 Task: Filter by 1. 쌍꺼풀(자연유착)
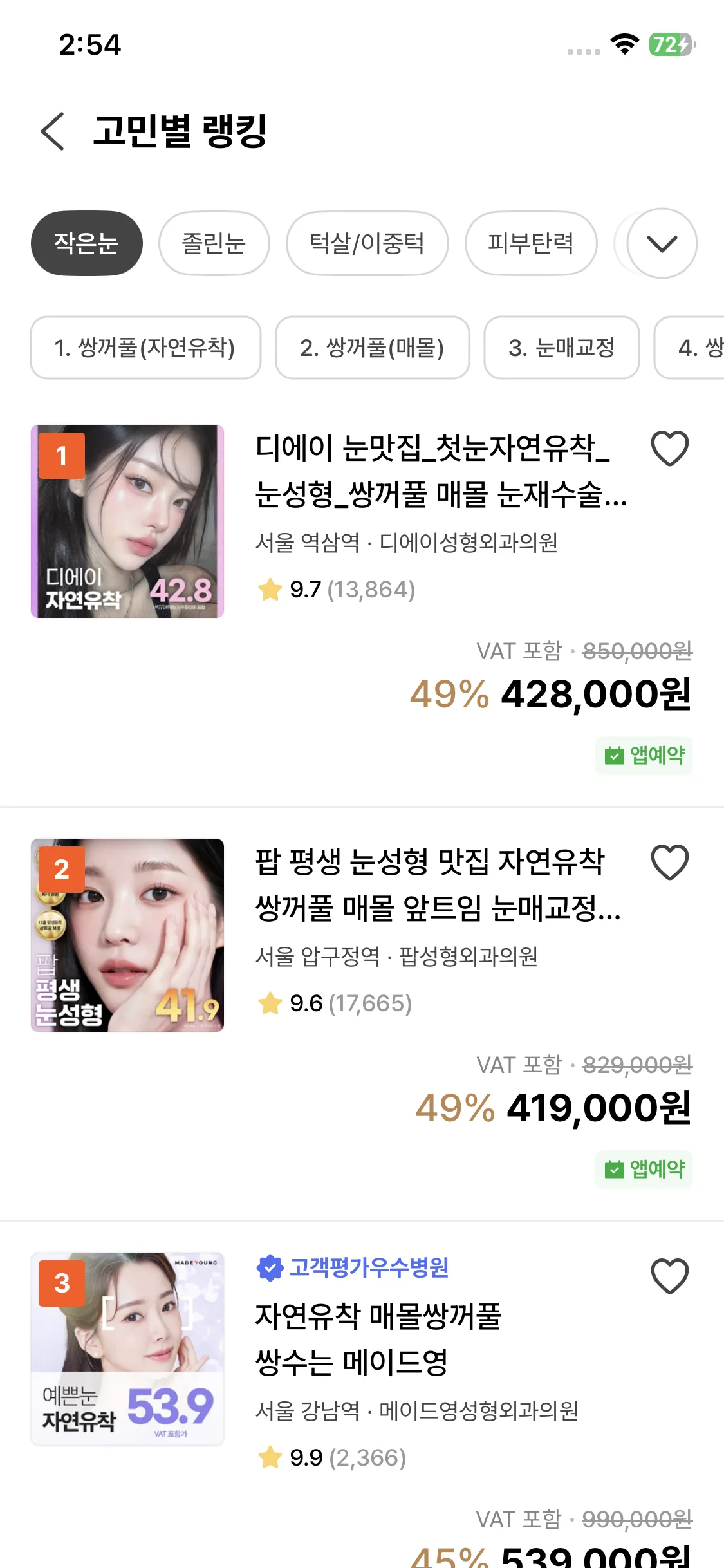point(145,348)
